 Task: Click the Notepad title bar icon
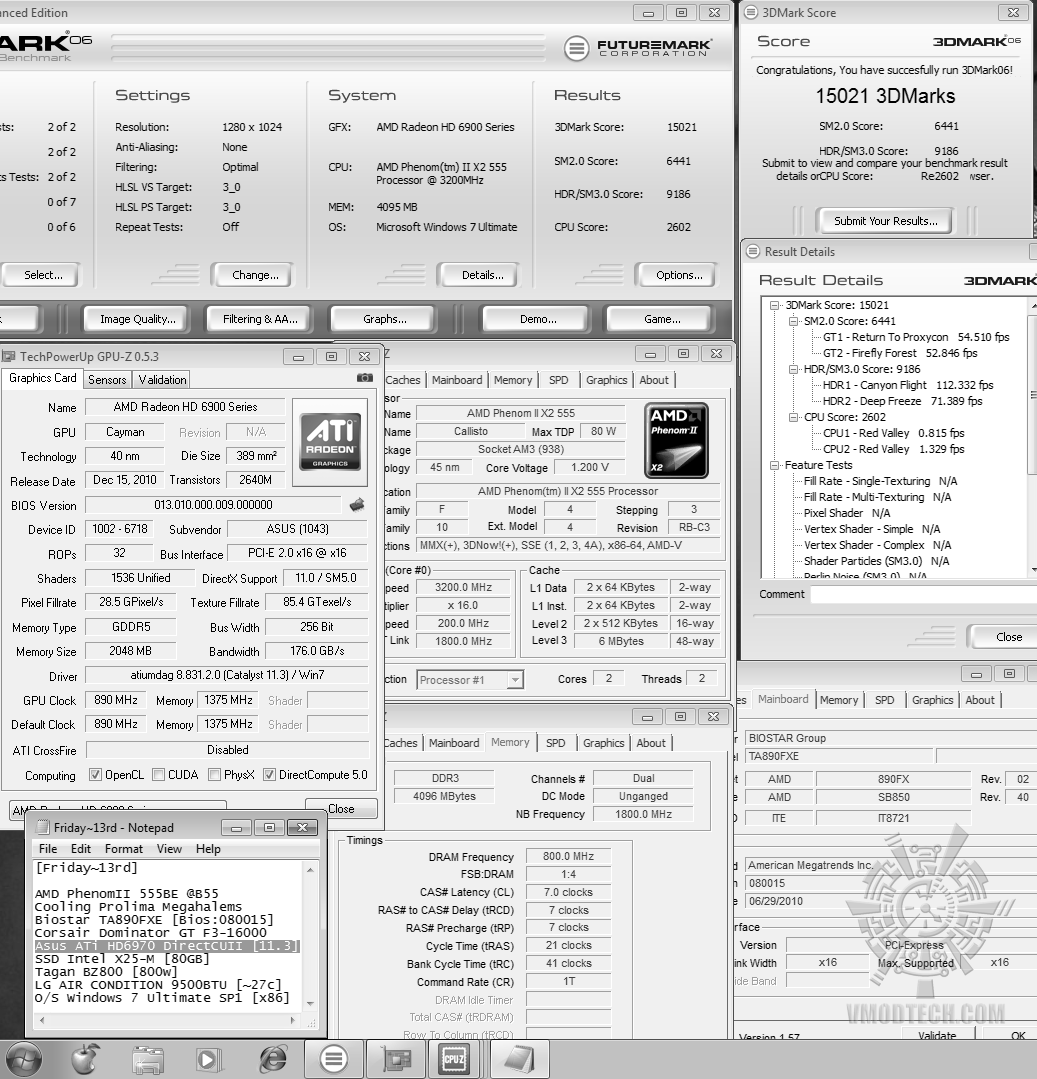click(x=43, y=827)
